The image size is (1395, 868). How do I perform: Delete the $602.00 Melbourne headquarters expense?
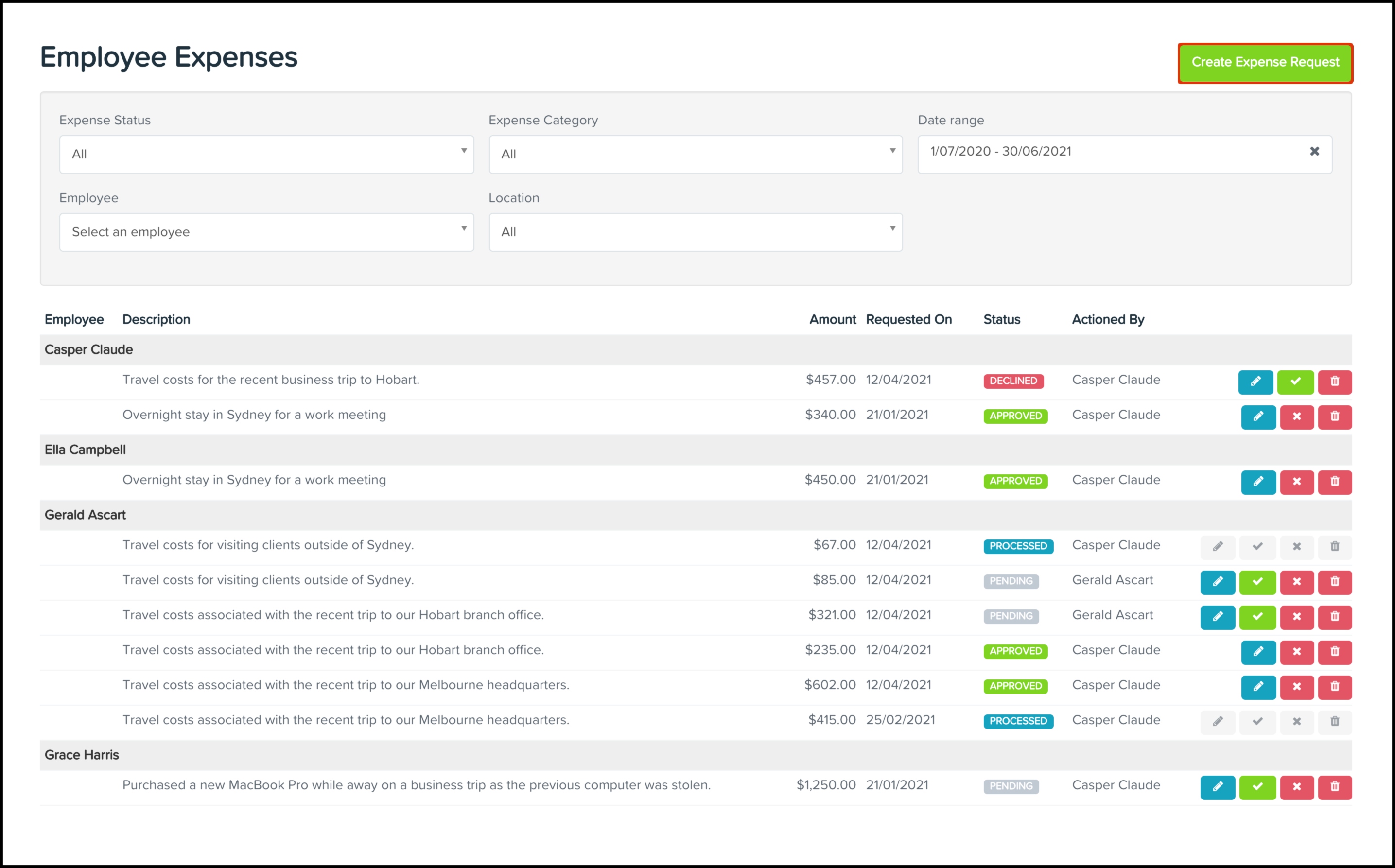(x=1335, y=687)
